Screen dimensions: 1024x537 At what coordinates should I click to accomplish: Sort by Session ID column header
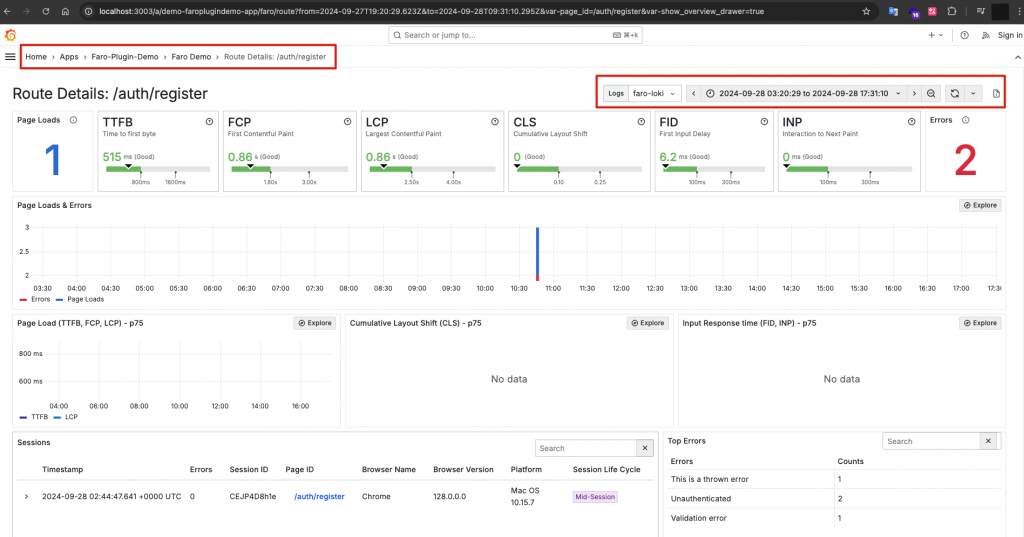(249, 470)
